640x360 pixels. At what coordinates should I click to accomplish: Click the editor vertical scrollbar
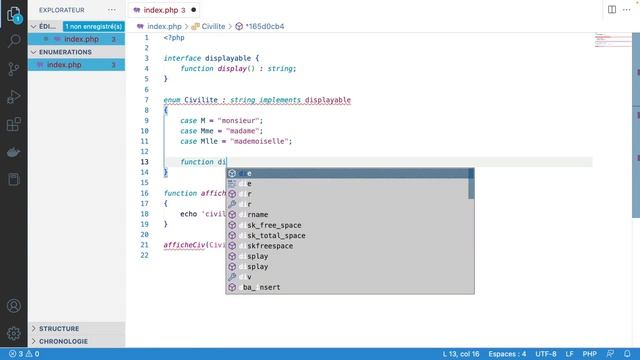coord(636,125)
